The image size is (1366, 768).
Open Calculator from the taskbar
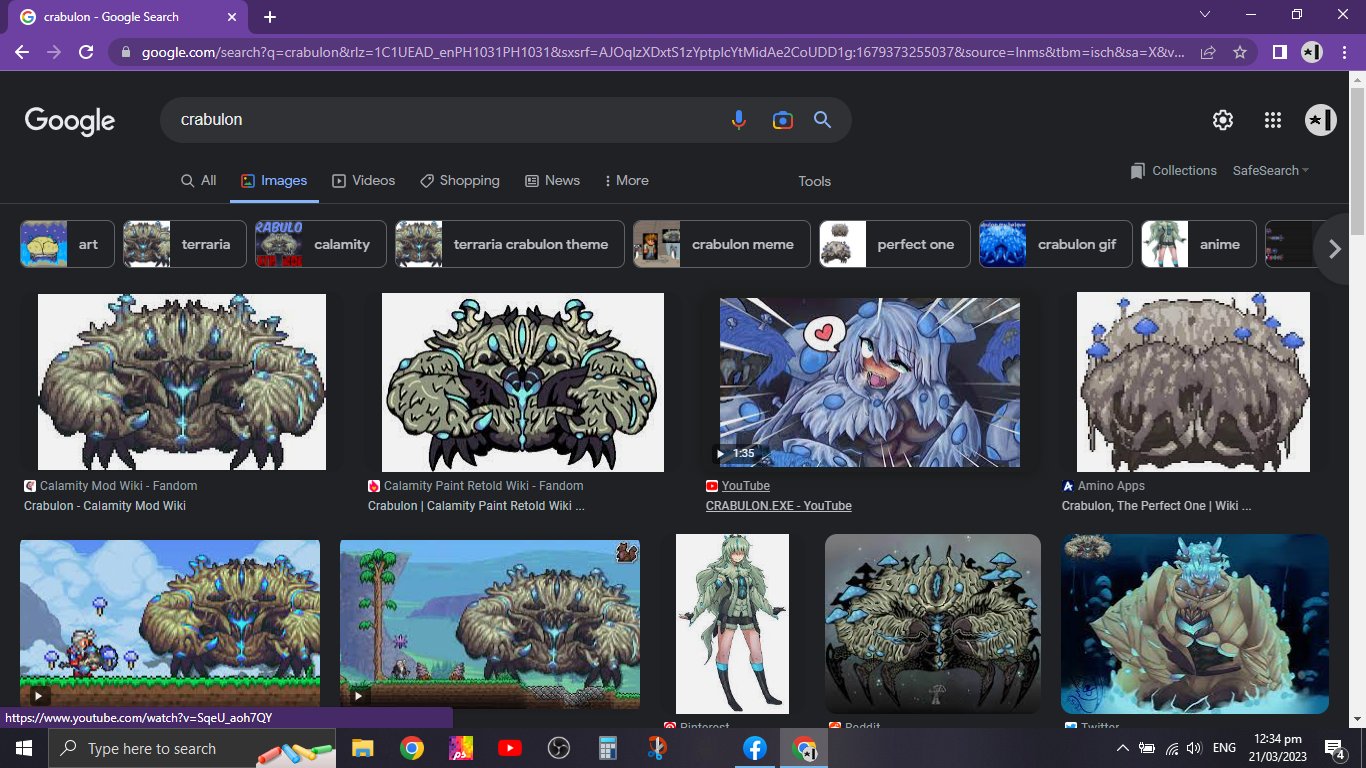[607, 748]
